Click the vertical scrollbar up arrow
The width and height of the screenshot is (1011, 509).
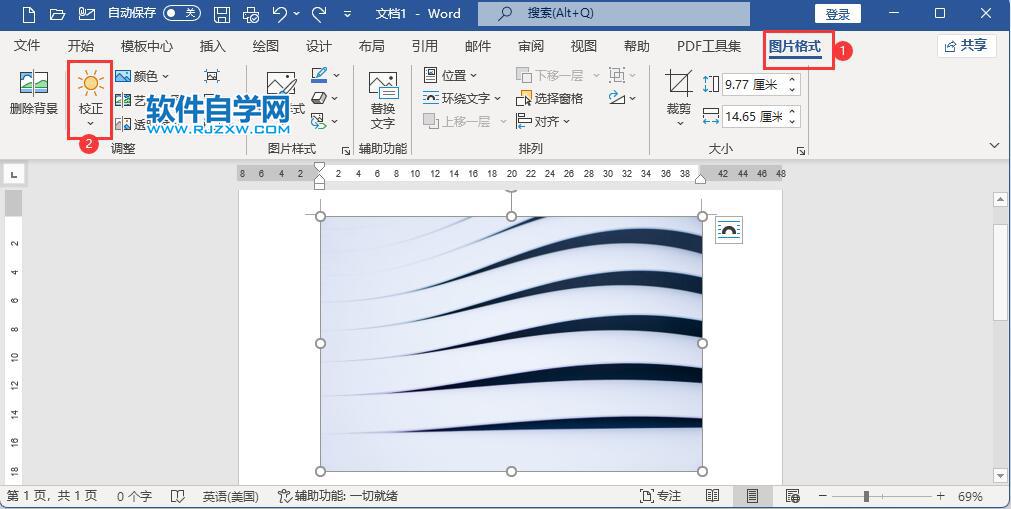1000,201
